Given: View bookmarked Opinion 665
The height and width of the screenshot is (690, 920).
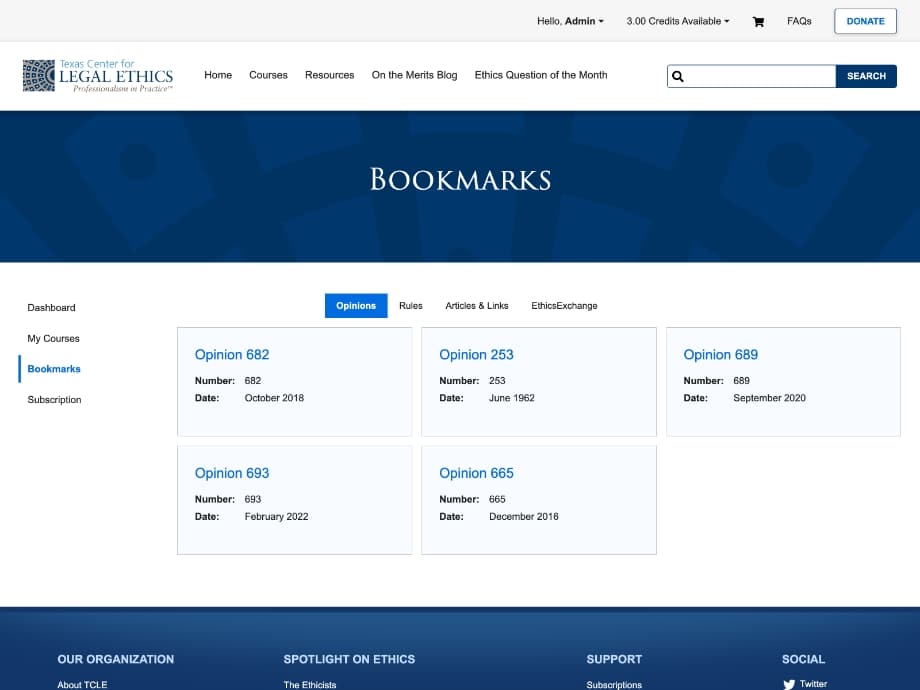Looking at the screenshot, I should coord(476,473).
